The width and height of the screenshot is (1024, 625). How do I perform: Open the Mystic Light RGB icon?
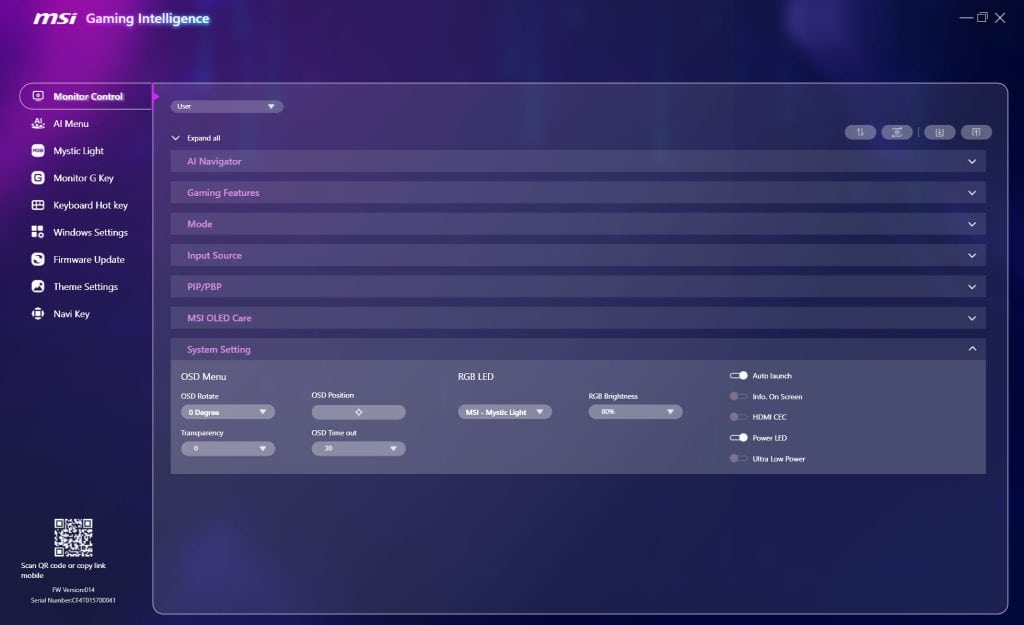pyautogui.click(x=38, y=151)
